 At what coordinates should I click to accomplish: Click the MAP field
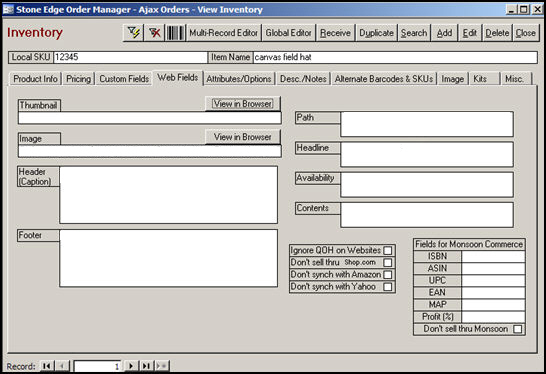tap(493, 305)
